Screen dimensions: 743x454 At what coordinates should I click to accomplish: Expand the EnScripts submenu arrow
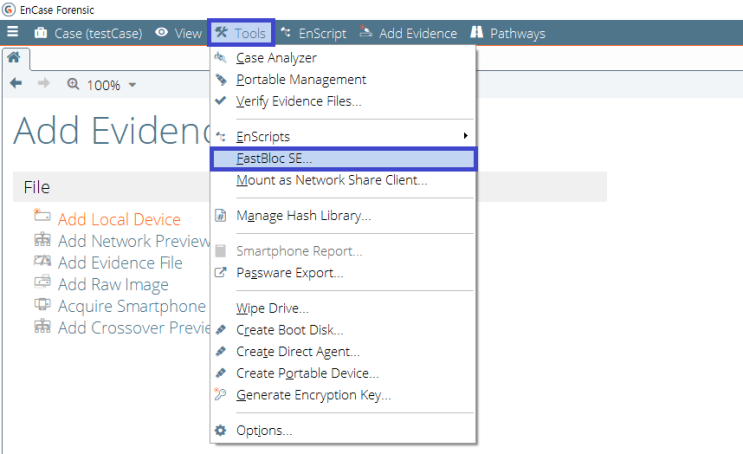(466, 136)
